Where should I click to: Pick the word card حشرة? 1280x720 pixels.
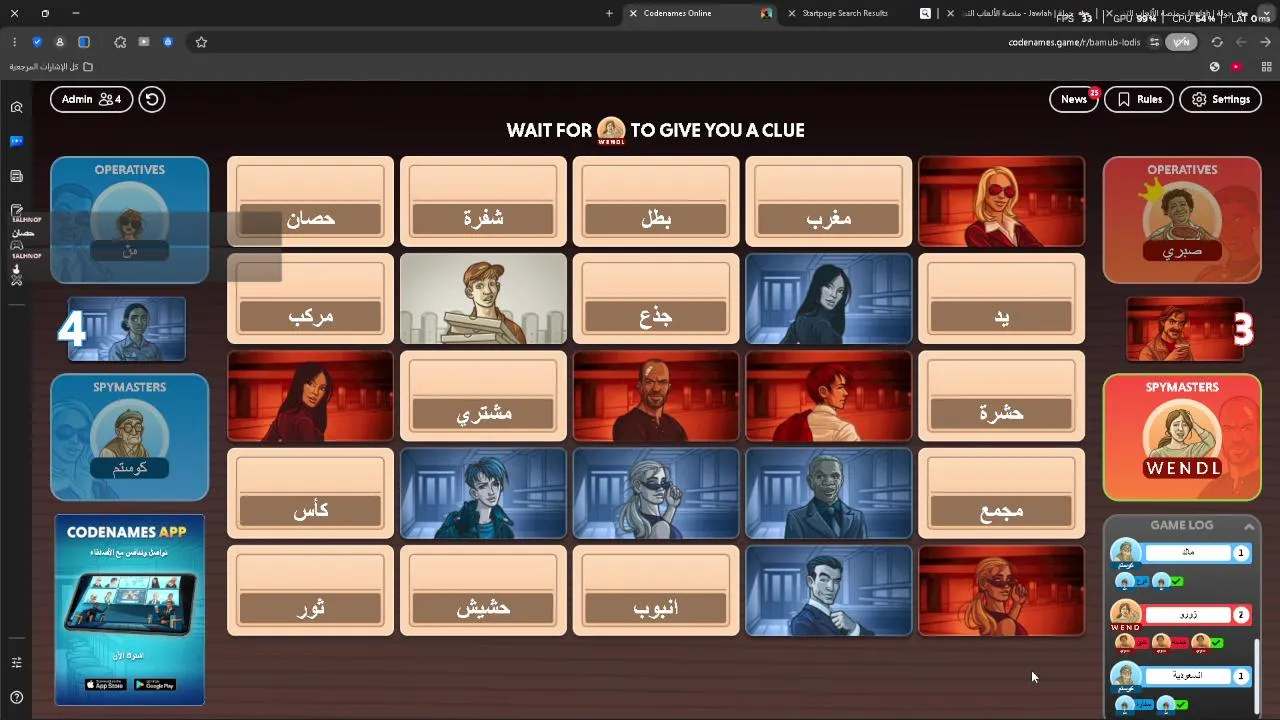(1001, 395)
